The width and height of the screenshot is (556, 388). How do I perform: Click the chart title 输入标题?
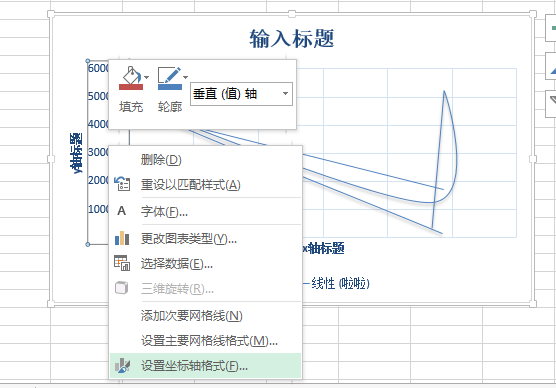tap(291, 38)
